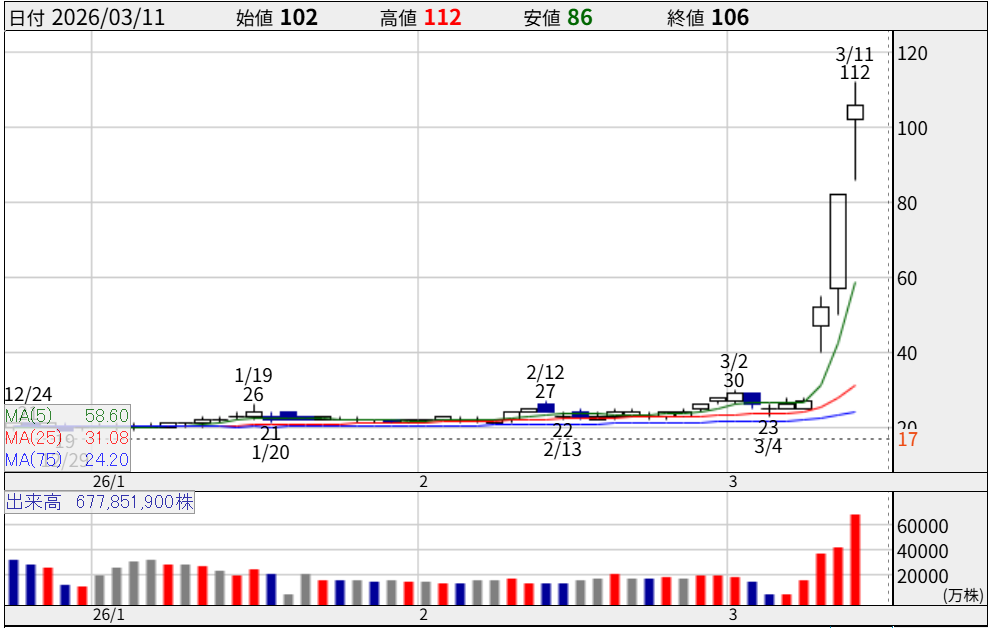Image resolution: width=988 pixels, height=628 pixels.
Task: Click the 3/2 30 peak annotation
Action: [x=734, y=370]
